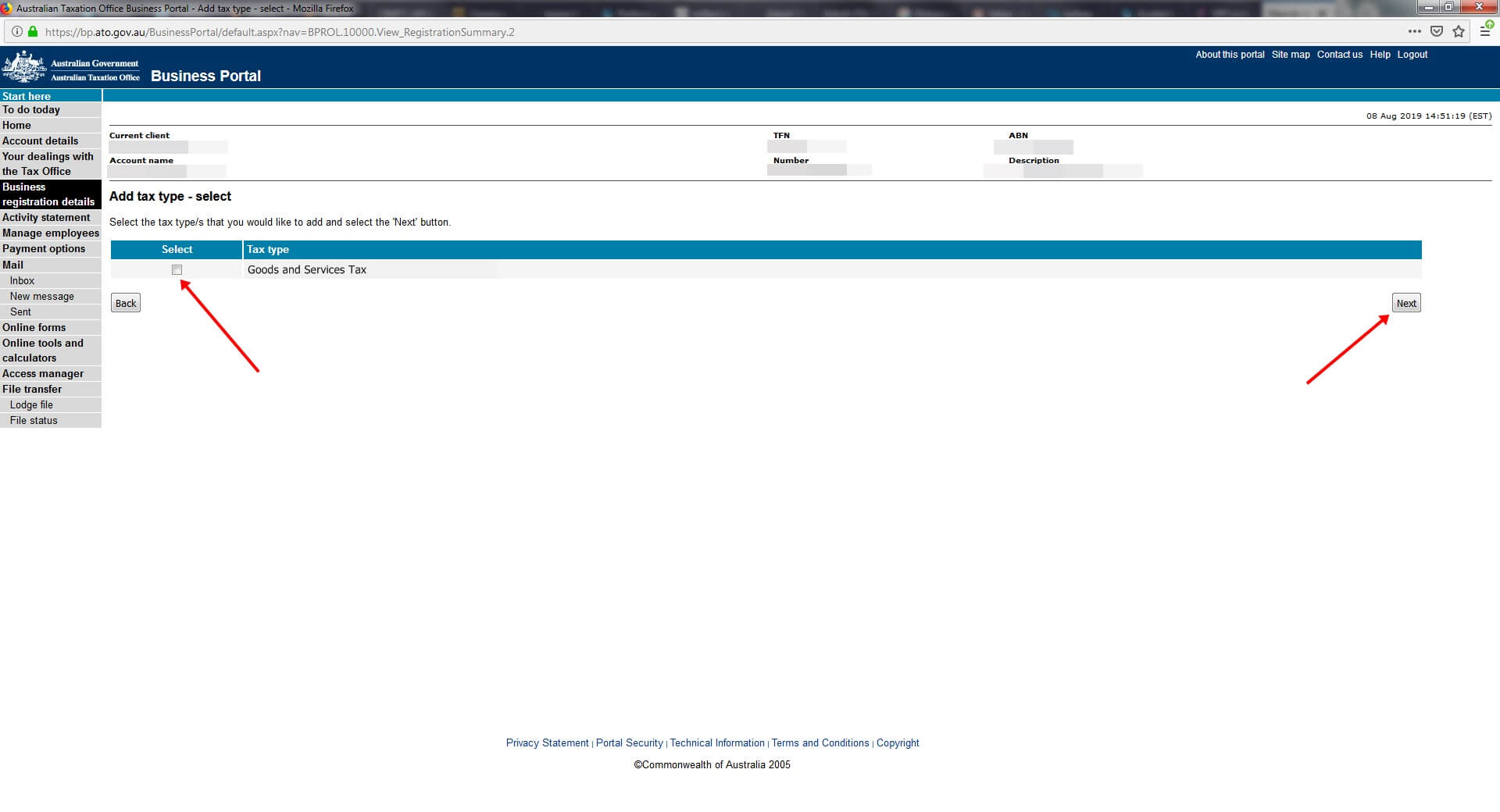Go to Home in sidebar

coord(51,126)
